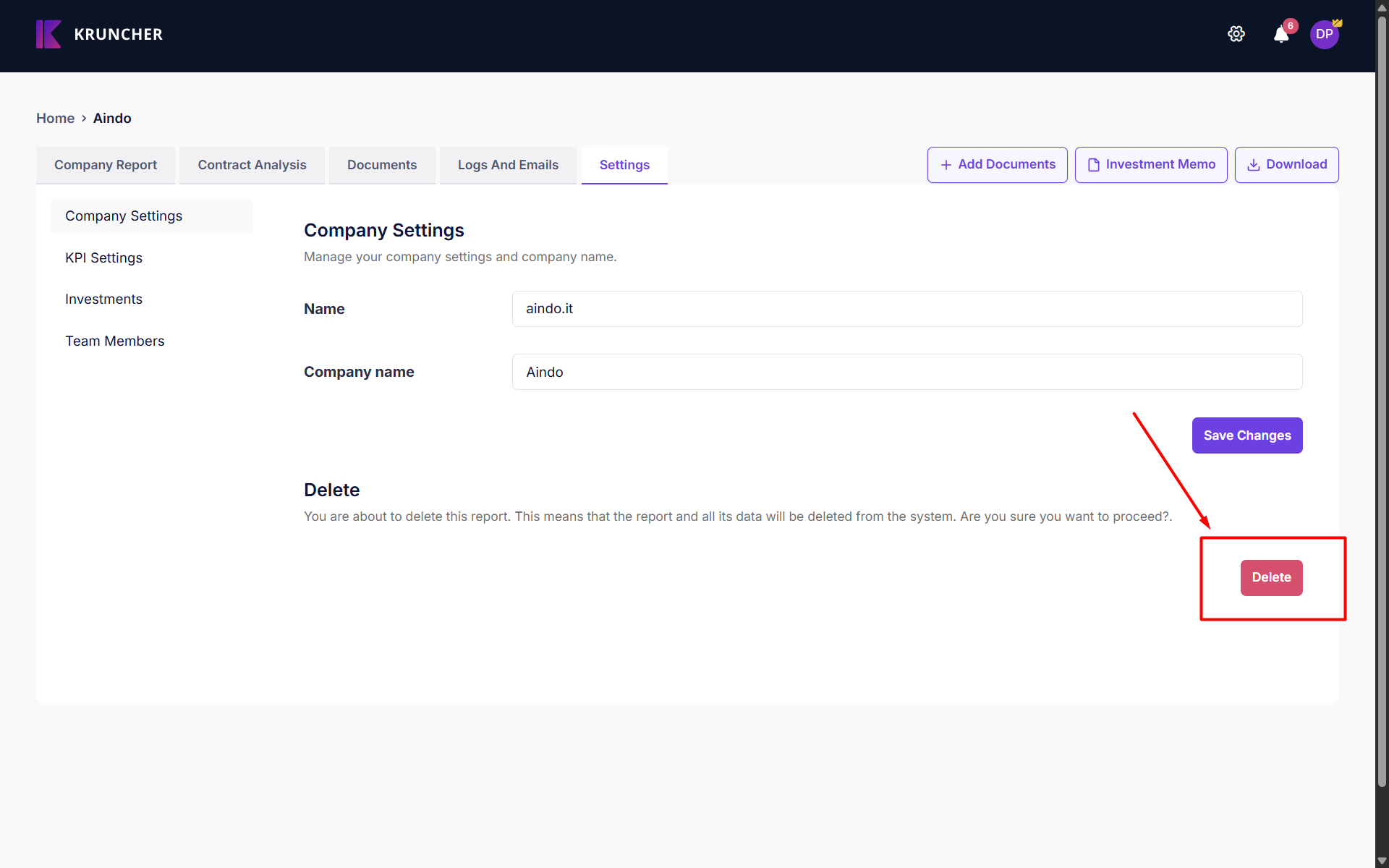Screen dimensions: 1389x868
Task: Click the Company name input field
Action: (x=907, y=372)
